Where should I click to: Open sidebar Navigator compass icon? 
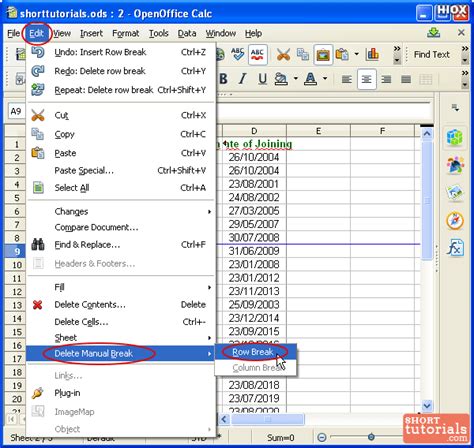click(455, 221)
